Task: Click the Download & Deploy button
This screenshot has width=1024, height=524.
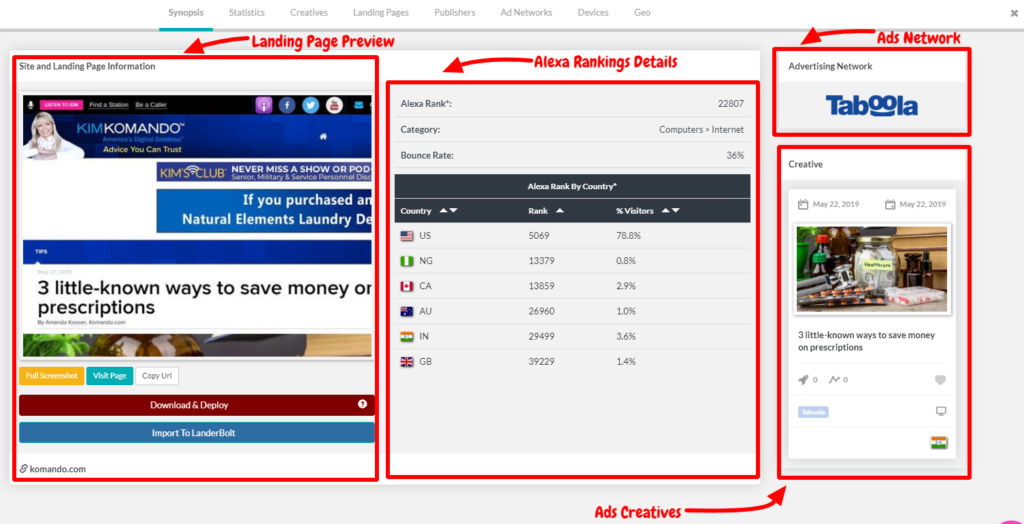Action: 197,405
